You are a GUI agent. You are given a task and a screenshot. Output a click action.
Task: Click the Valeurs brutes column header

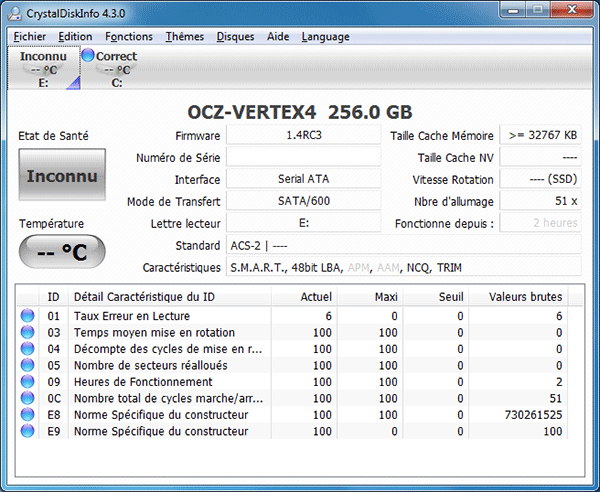518,297
